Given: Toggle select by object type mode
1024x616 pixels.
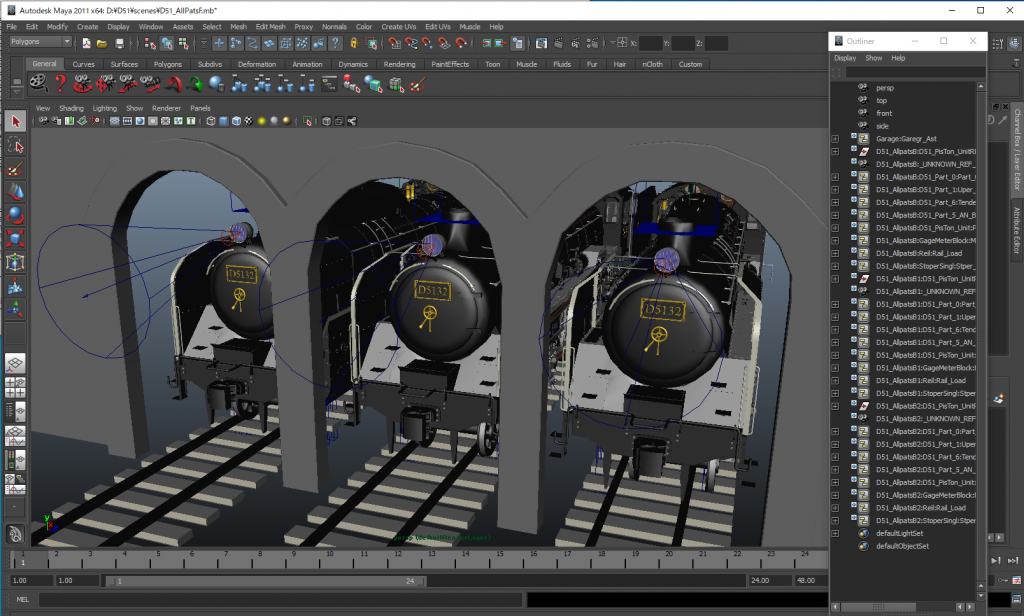Looking at the screenshot, I should click(x=167, y=43).
